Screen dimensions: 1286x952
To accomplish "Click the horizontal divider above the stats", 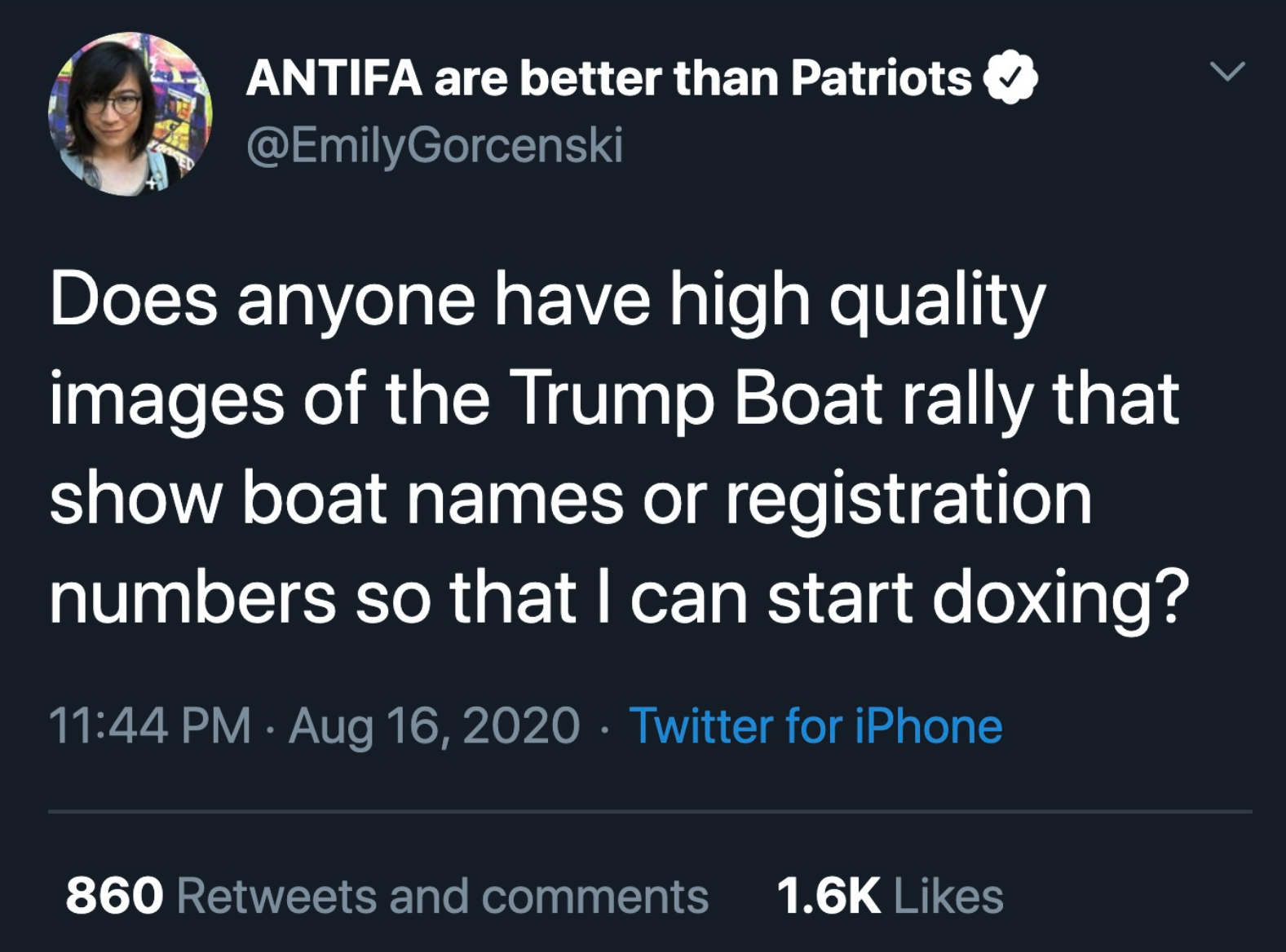I will tap(650, 812).
